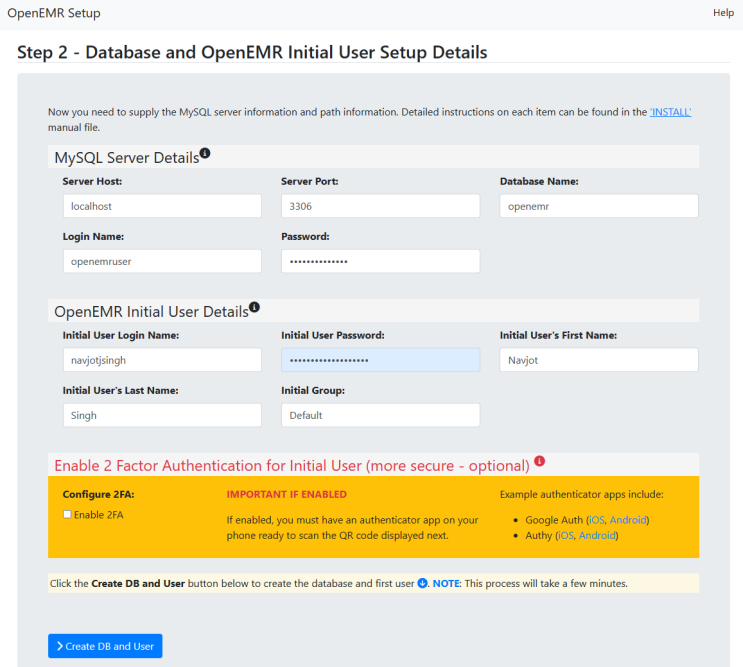Click the 'Configure 2FA:' label
This screenshot has width=743, height=667.
99,495
